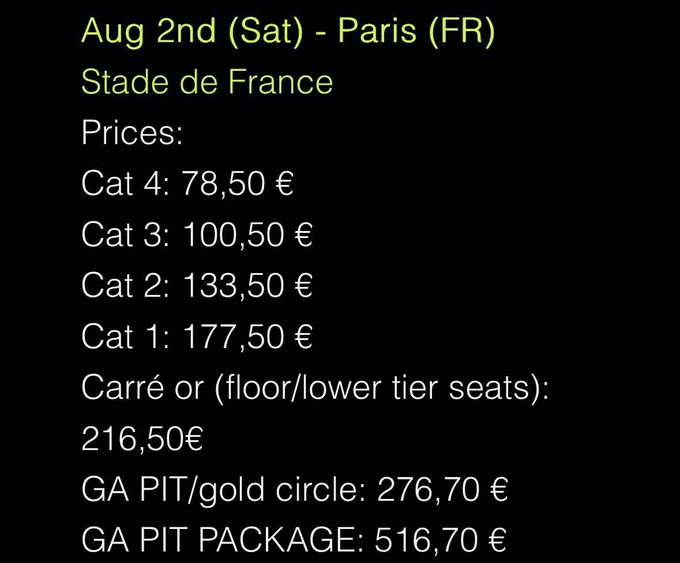Select the GA PIT PACKAGE label
This screenshot has height=563, width=680.
pyautogui.click(x=222, y=540)
